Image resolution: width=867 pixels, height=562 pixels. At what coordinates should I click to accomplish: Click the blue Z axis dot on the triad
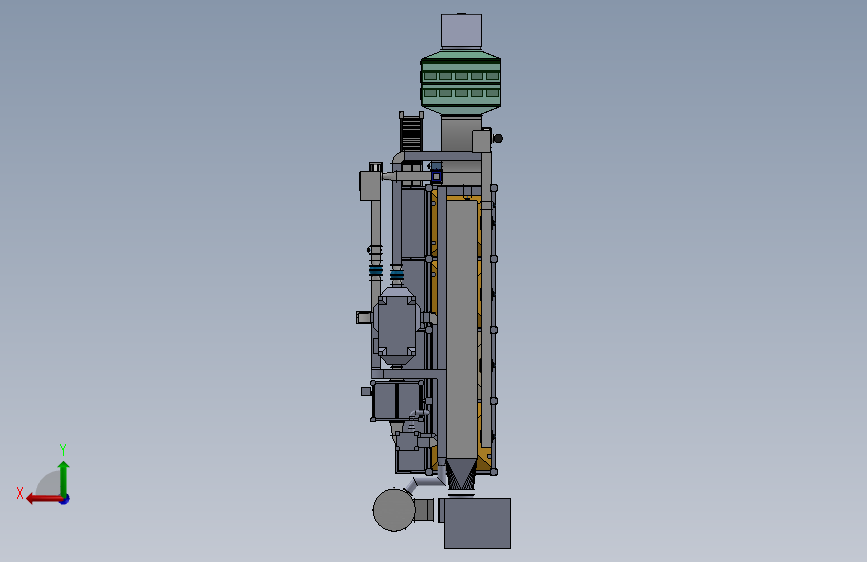click(65, 499)
